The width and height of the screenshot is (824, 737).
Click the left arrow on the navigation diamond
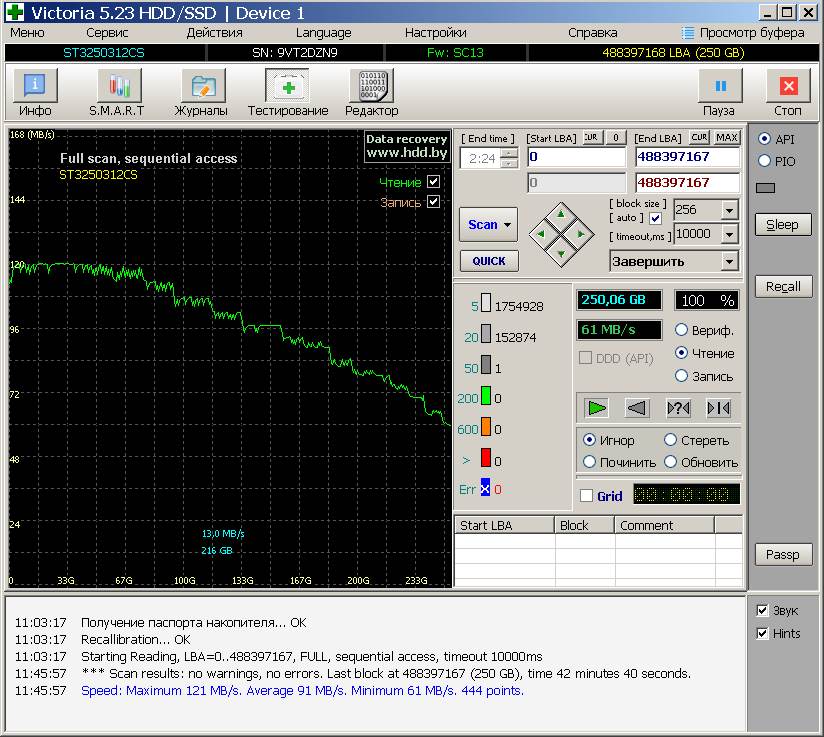coord(541,234)
